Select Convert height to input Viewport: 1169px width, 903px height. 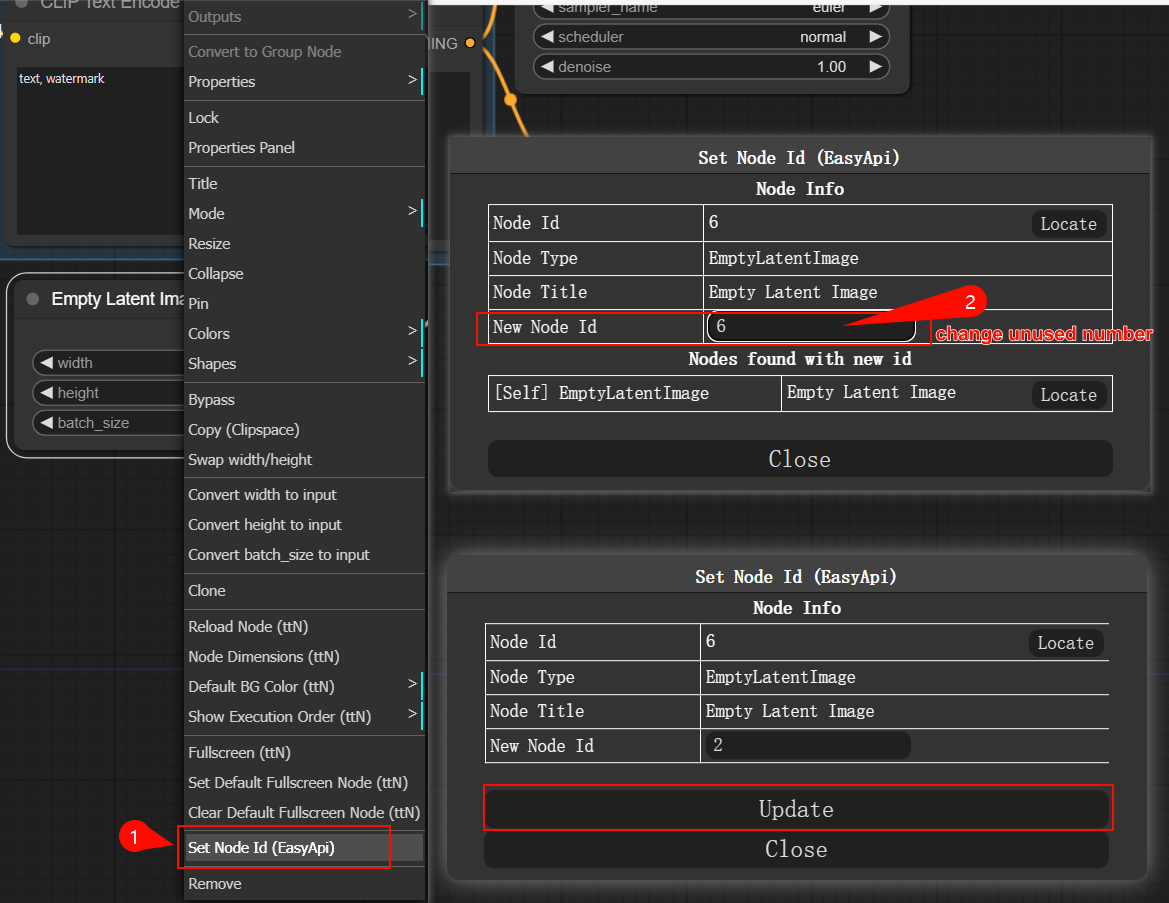(x=304, y=525)
